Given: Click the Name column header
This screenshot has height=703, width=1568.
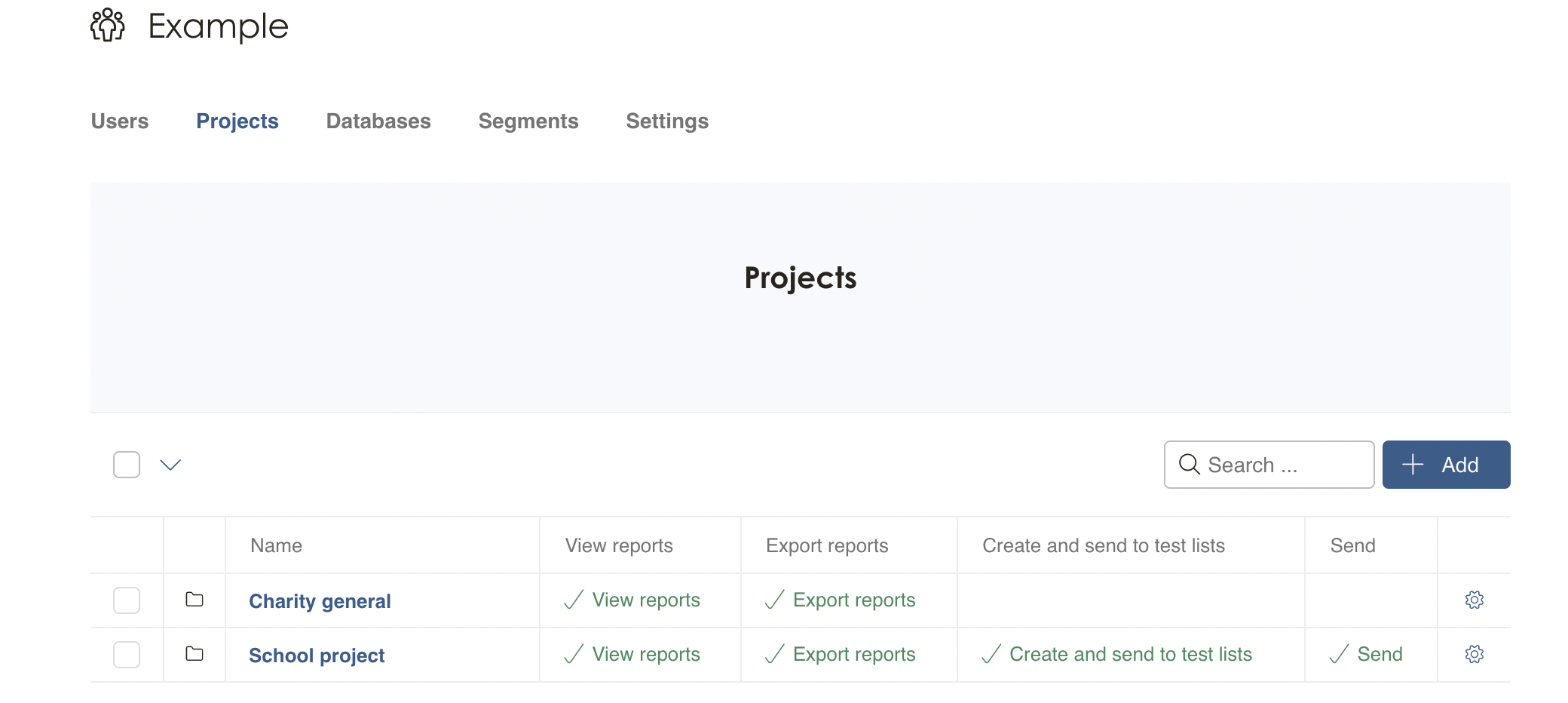Looking at the screenshot, I should click(x=276, y=545).
